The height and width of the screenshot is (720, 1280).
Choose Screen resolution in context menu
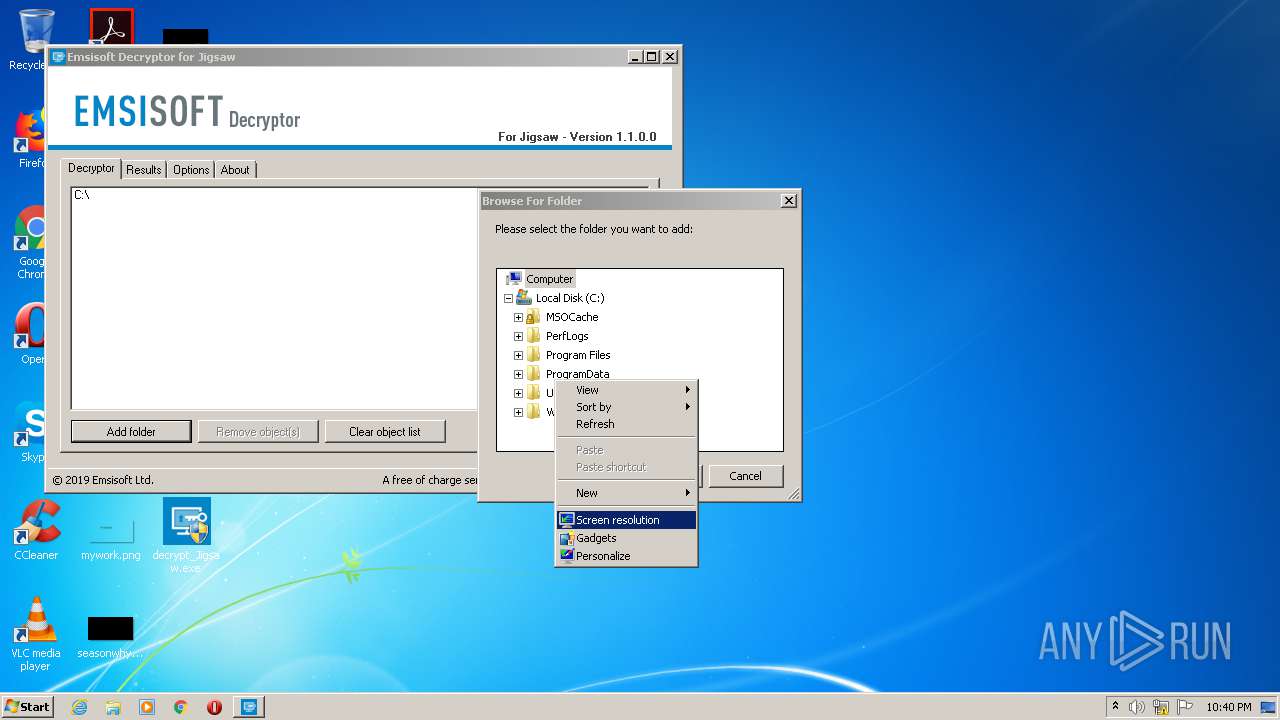(x=626, y=520)
